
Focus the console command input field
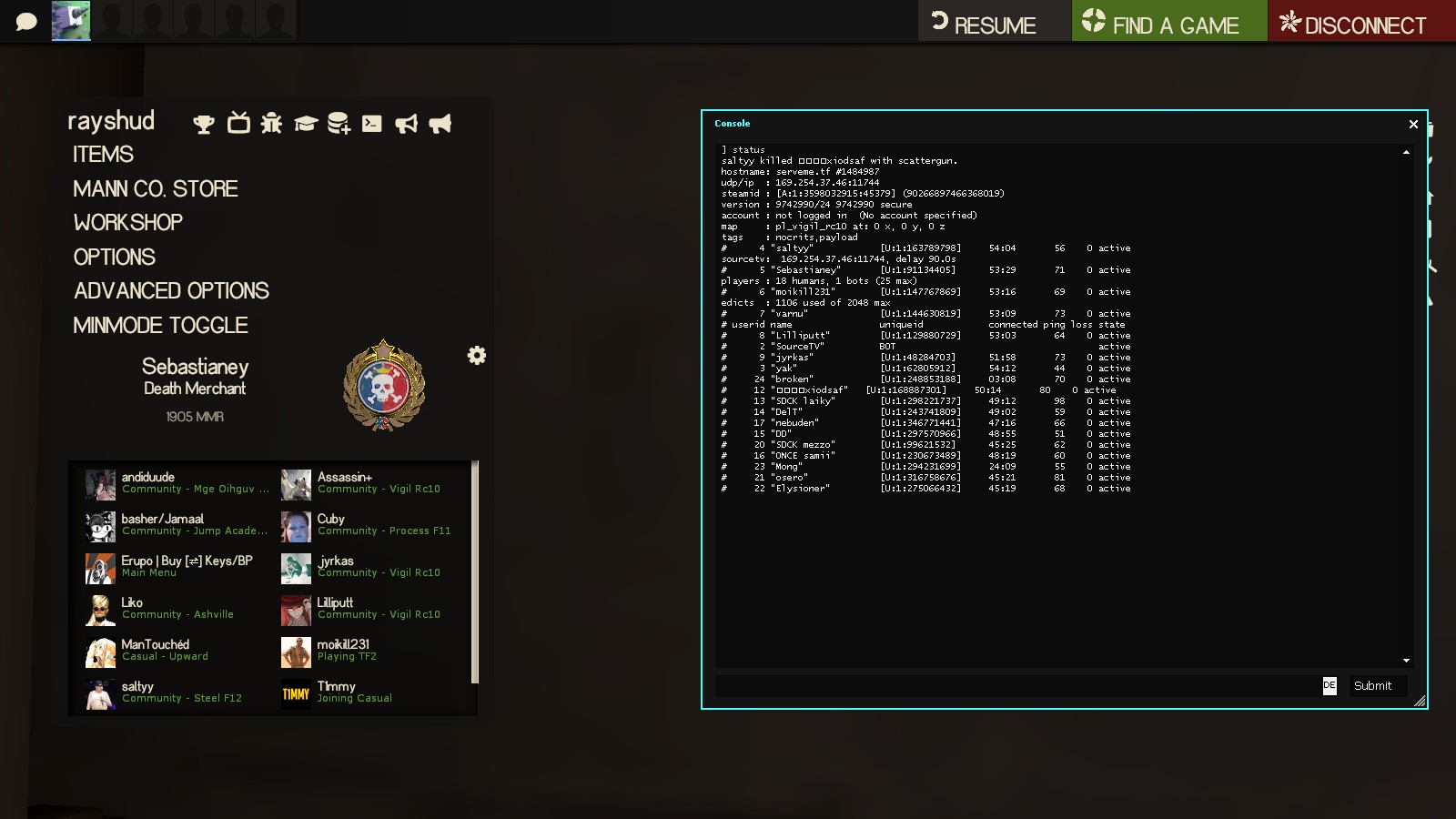(x=1016, y=686)
